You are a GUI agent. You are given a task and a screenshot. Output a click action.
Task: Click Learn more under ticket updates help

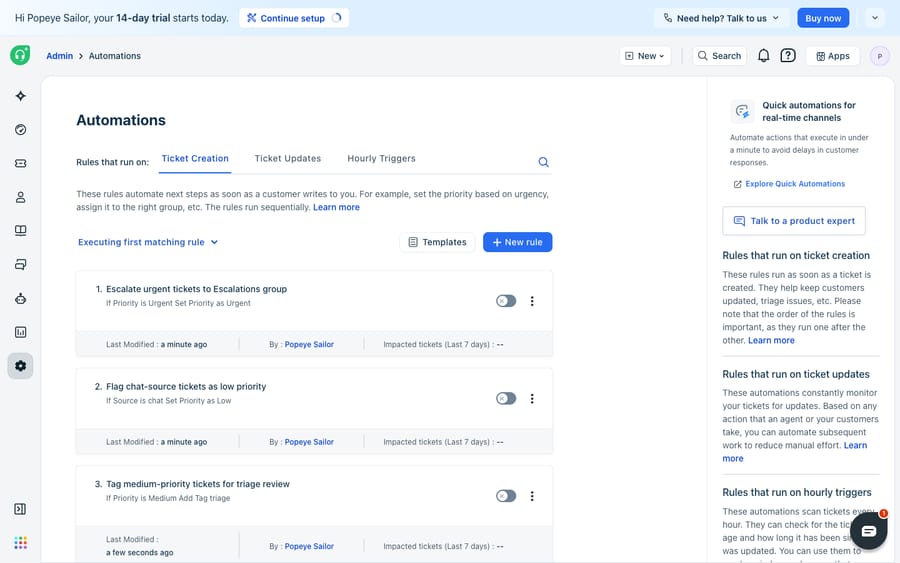coord(855,446)
